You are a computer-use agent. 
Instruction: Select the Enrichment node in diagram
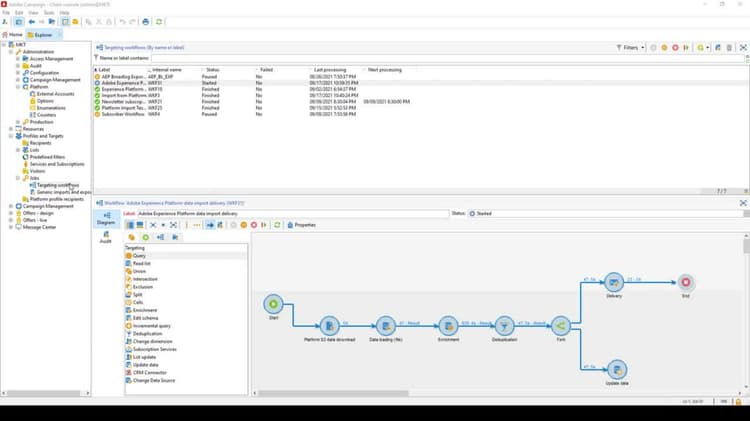pos(448,326)
